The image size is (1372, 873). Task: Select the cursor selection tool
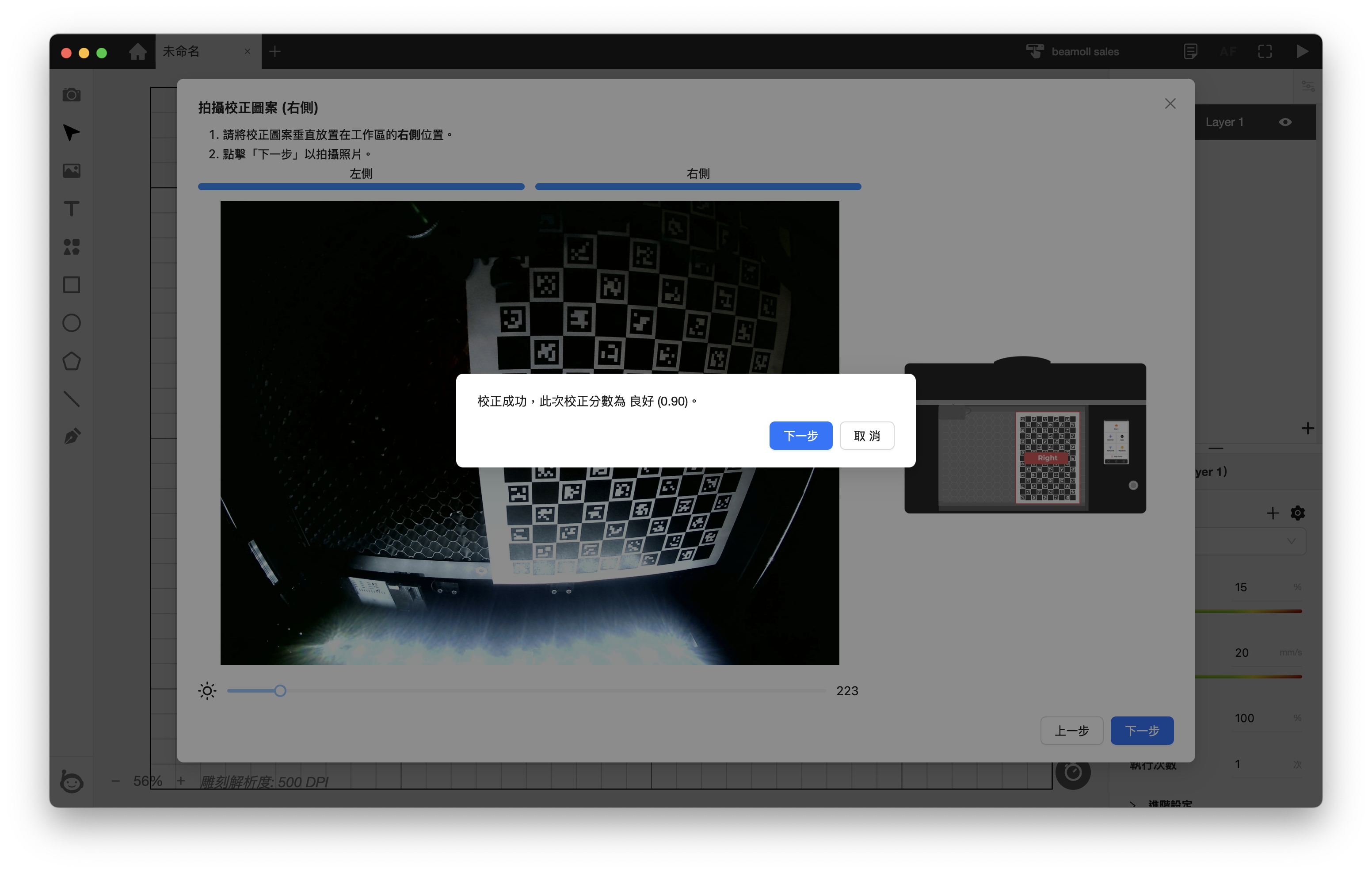(x=71, y=132)
